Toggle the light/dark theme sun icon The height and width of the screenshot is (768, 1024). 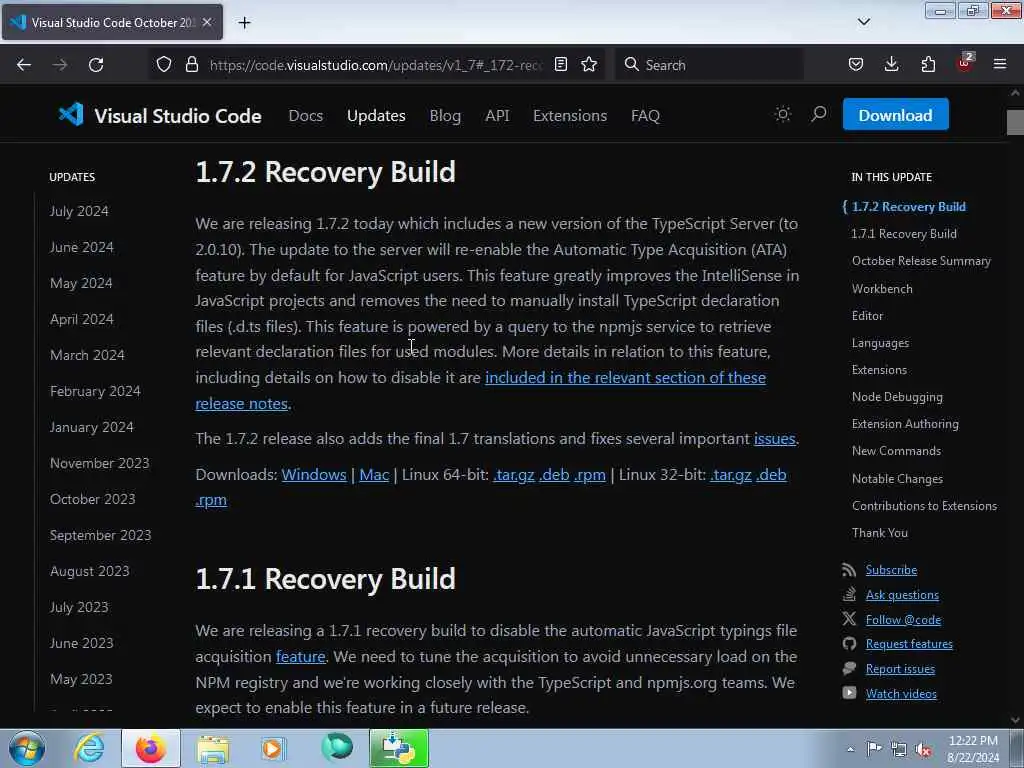(x=782, y=115)
